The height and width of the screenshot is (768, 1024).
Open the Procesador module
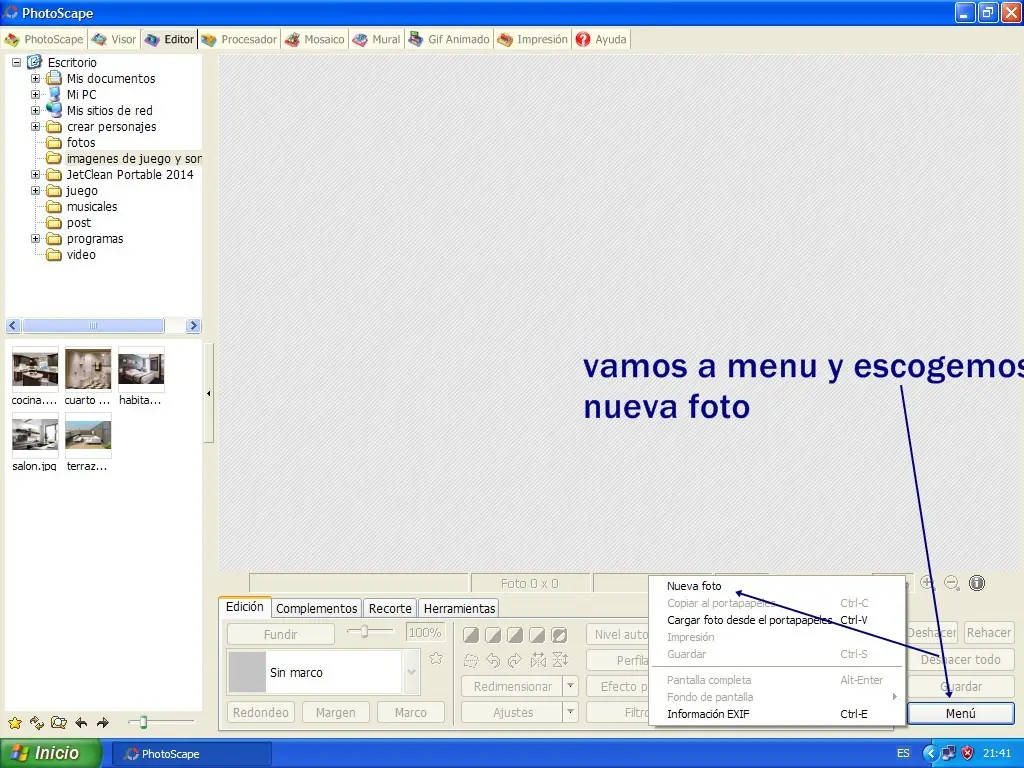[x=240, y=39]
